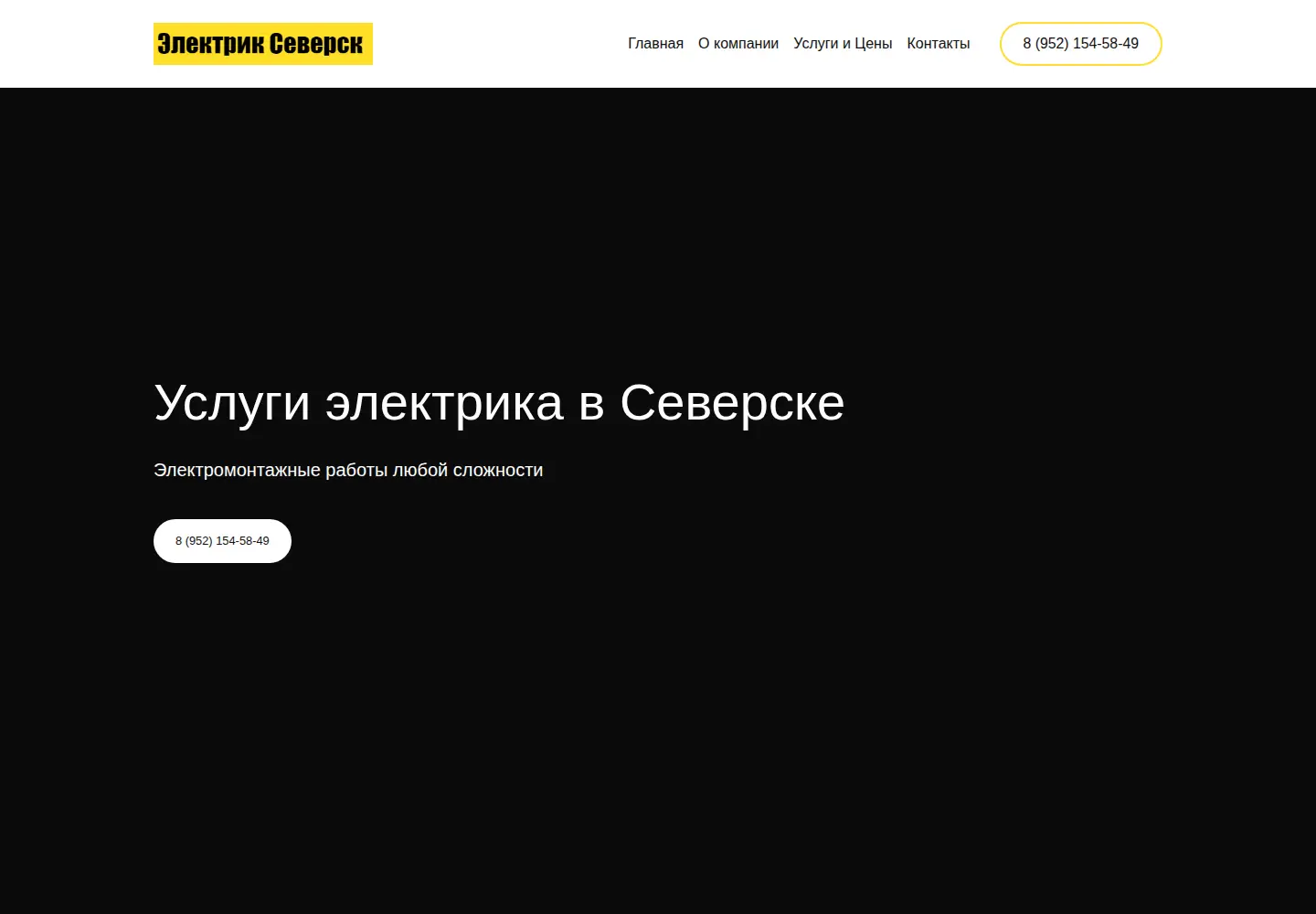Go to О компании page
Screen dimensions: 1316x914
point(738,44)
